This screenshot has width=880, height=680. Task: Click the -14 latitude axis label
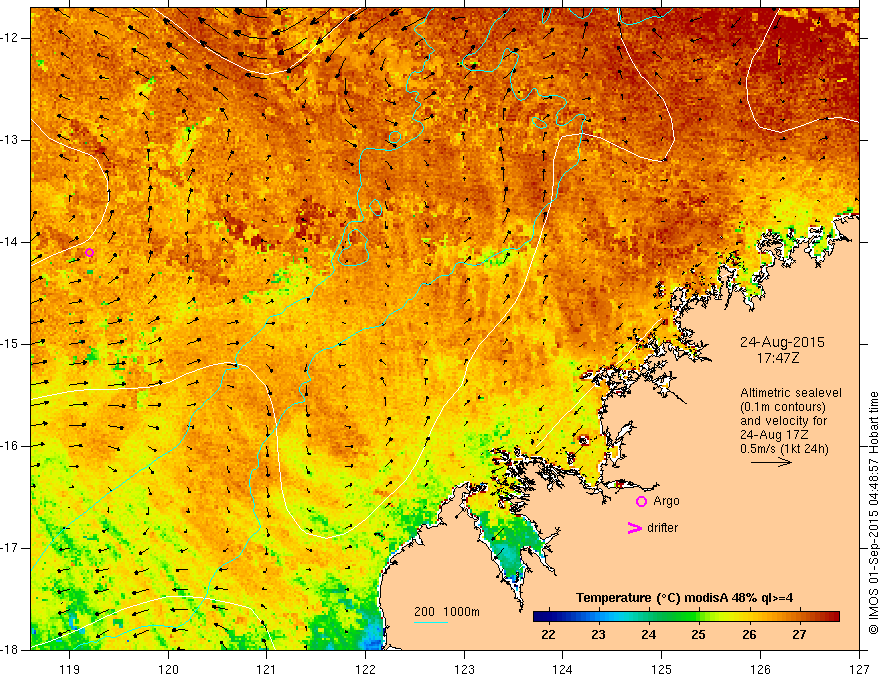11,242
